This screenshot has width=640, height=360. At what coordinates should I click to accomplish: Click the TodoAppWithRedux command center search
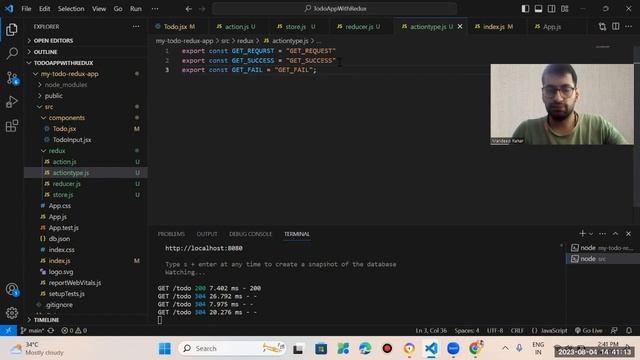pyautogui.click(x=334, y=9)
